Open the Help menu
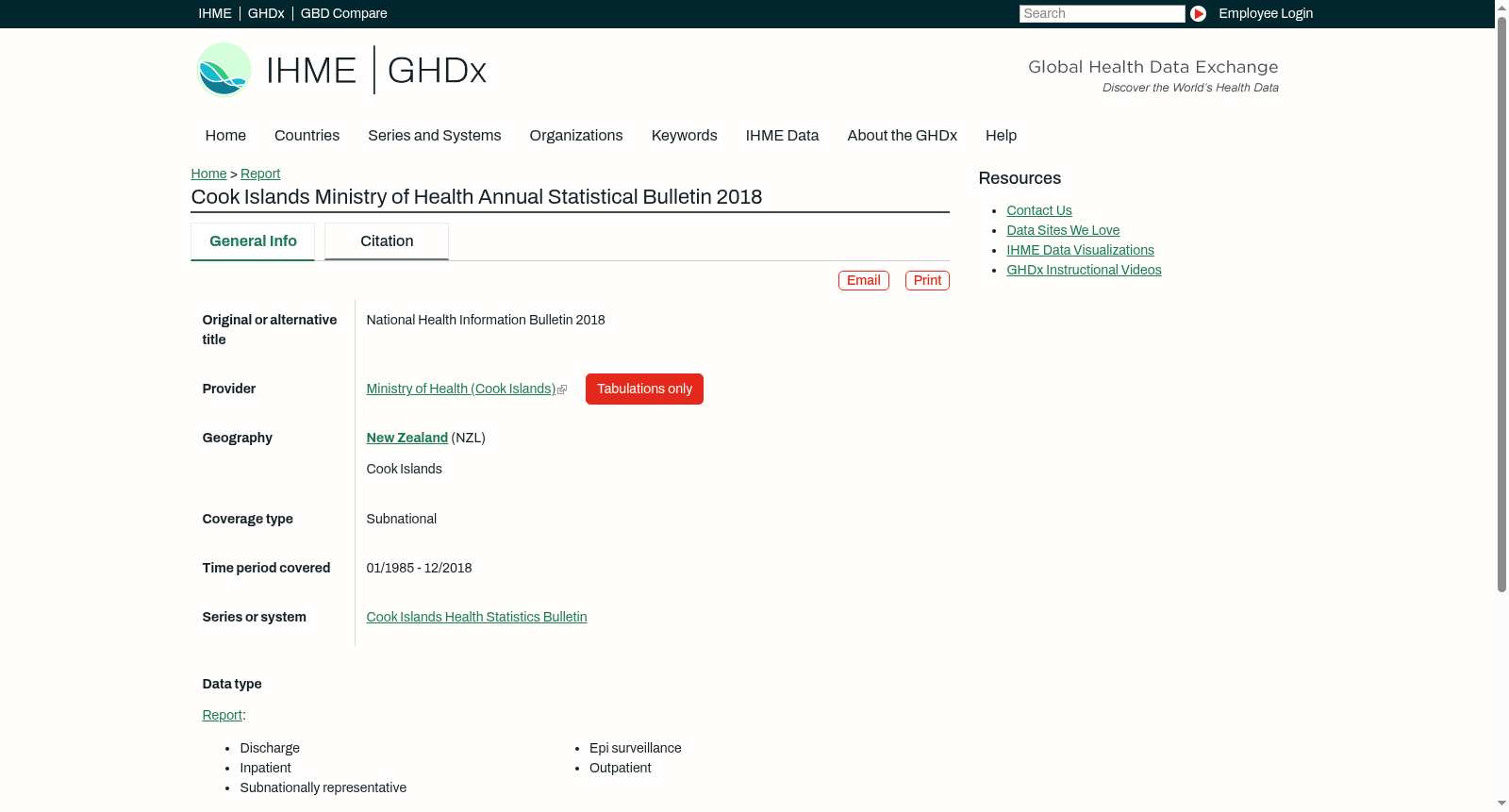Image resolution: width=1509 pixels, height=812 pixels. [x=1001, y=136]
